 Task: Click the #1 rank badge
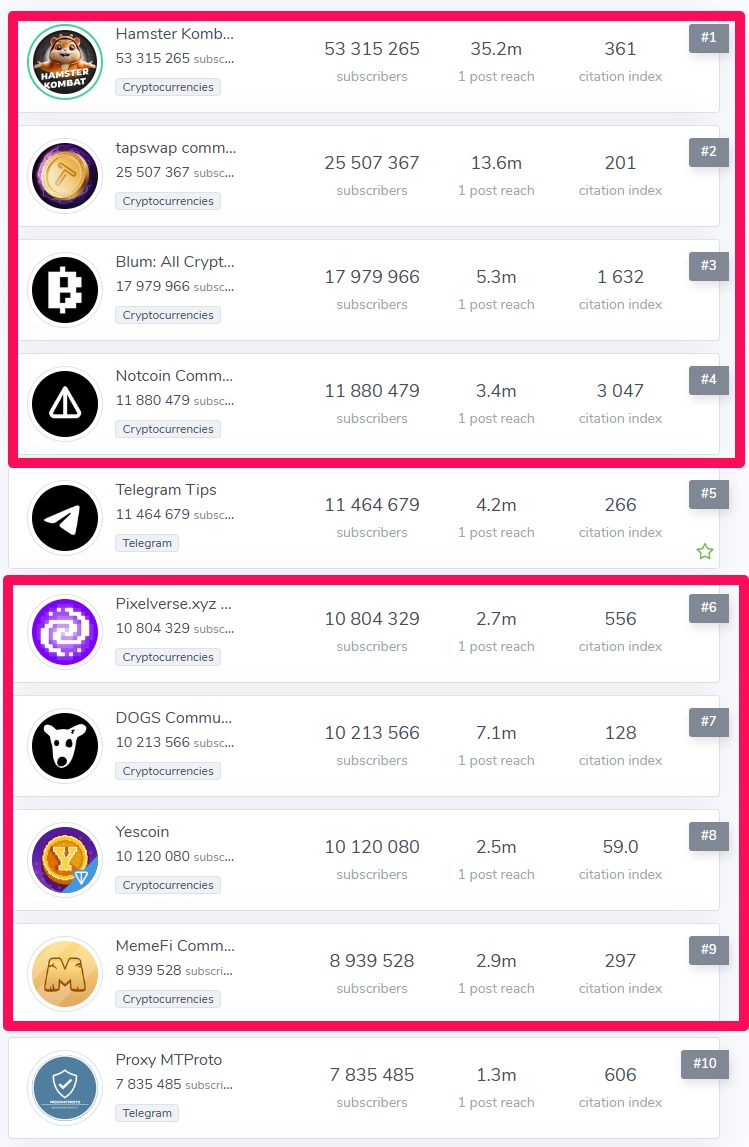pyautogui.click(x=708, y=37)
